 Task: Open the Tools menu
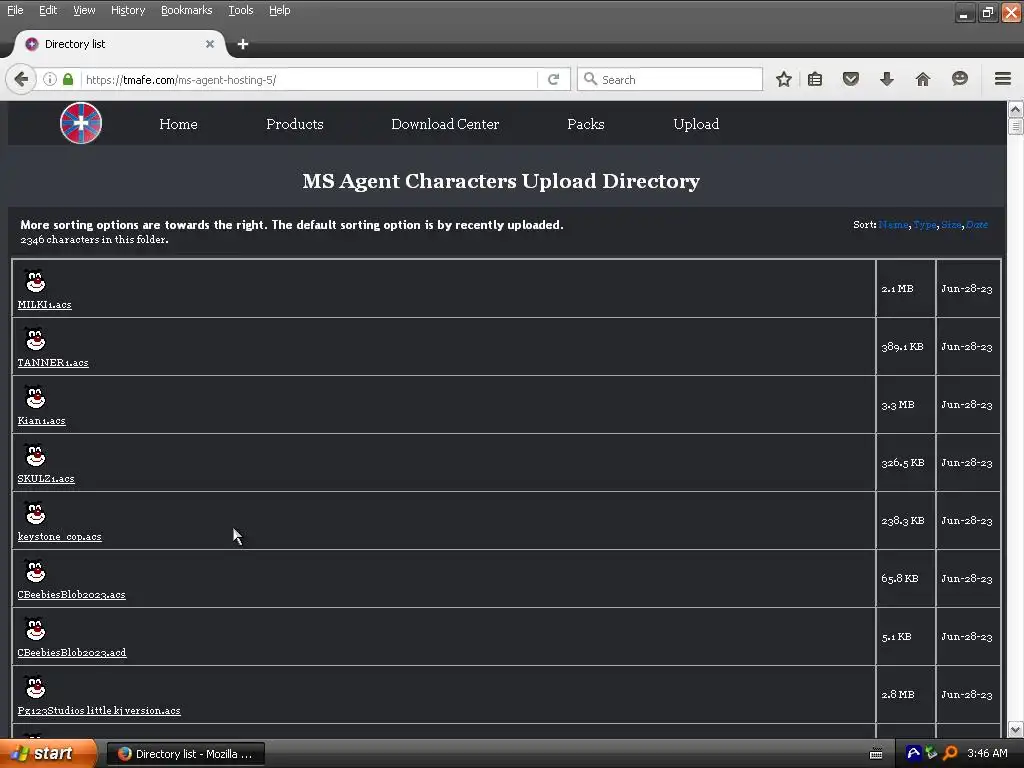coord(241,10)
